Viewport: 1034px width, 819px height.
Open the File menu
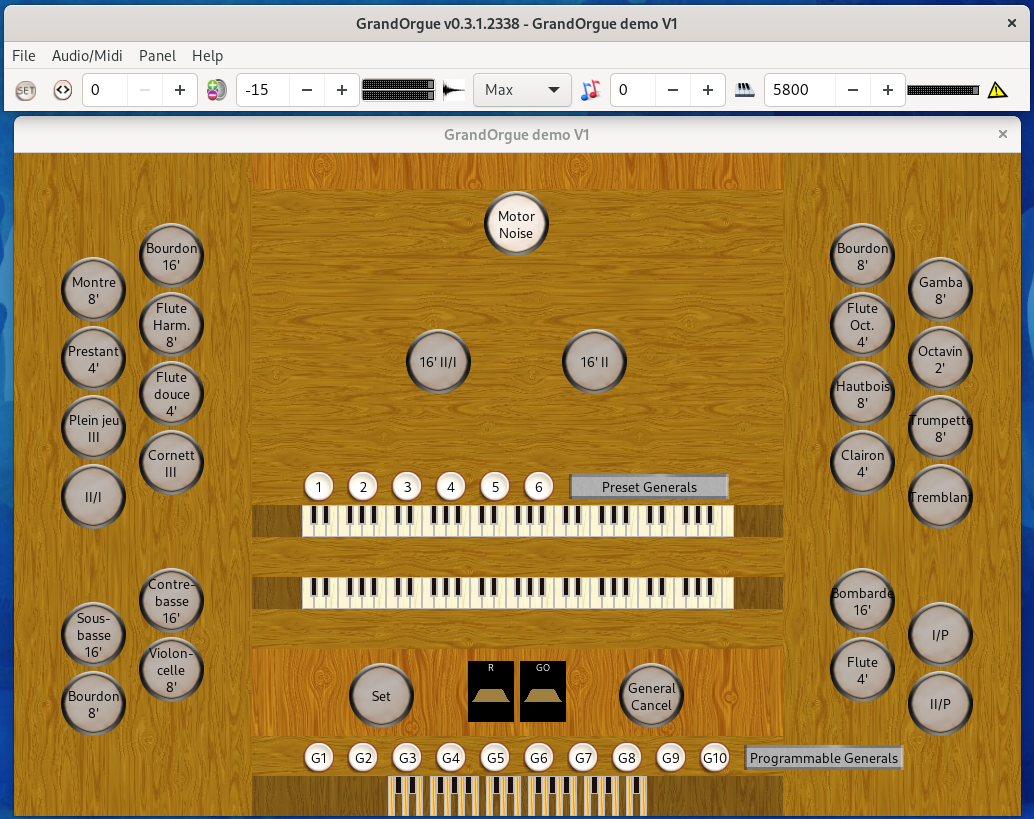24,56
